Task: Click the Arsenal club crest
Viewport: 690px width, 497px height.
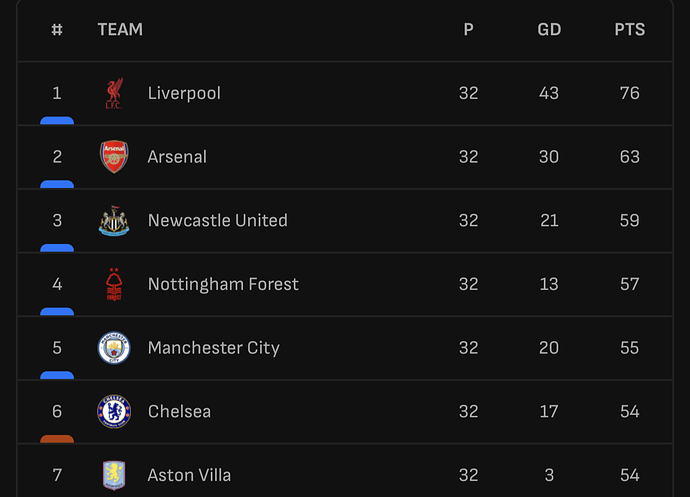Action: pos(114,157)
